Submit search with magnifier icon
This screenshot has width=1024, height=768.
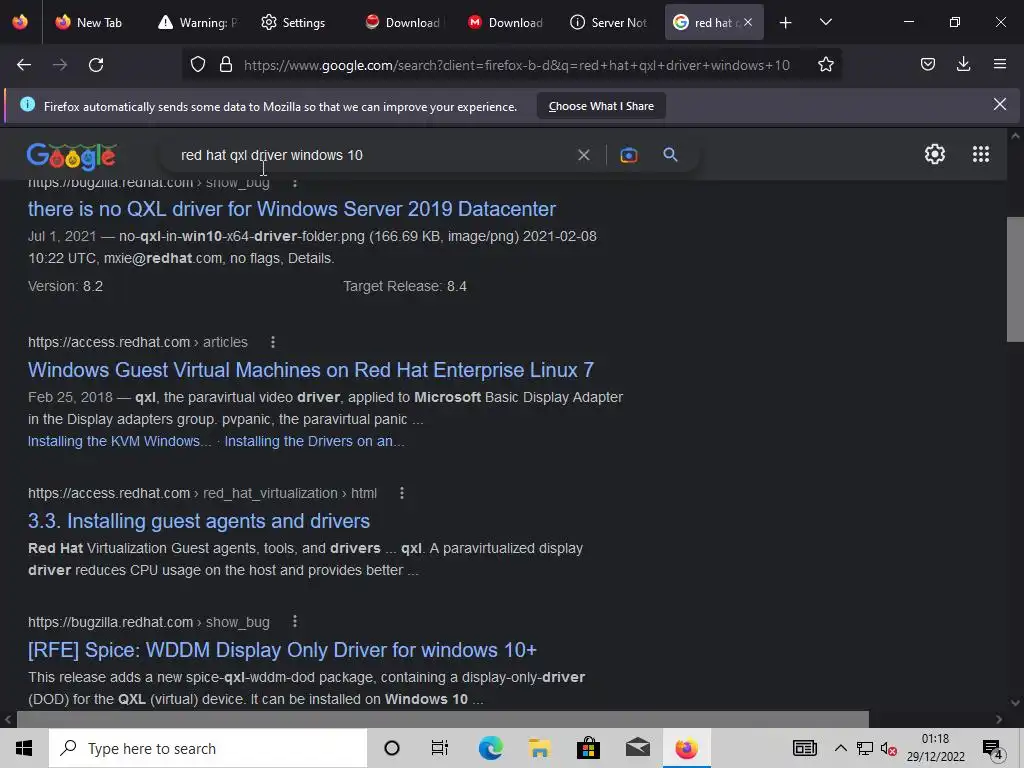pos(670,155)
